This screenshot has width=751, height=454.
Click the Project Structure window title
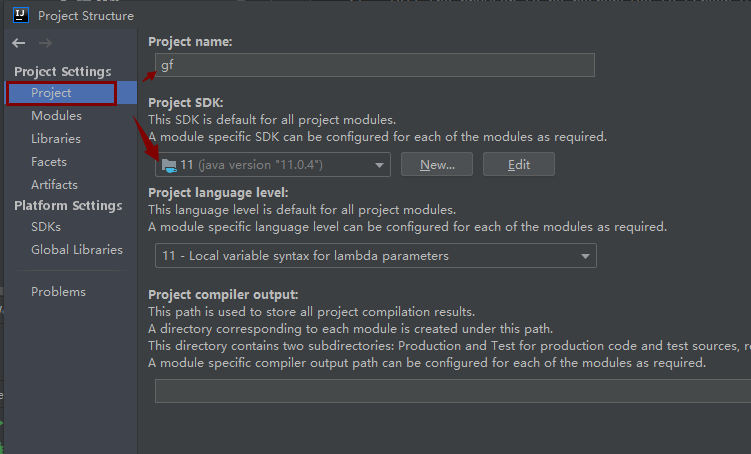86,16
